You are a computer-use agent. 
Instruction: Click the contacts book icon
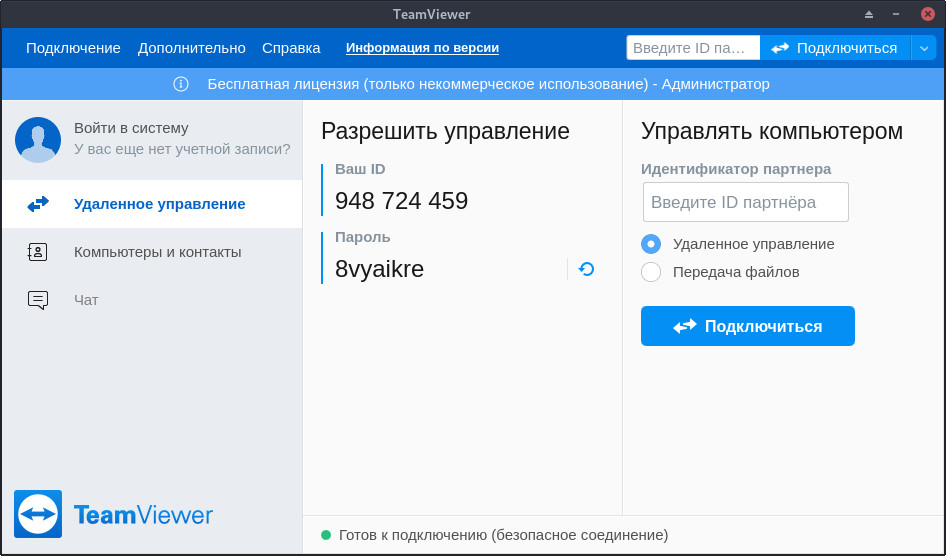(x=37, y=252)
